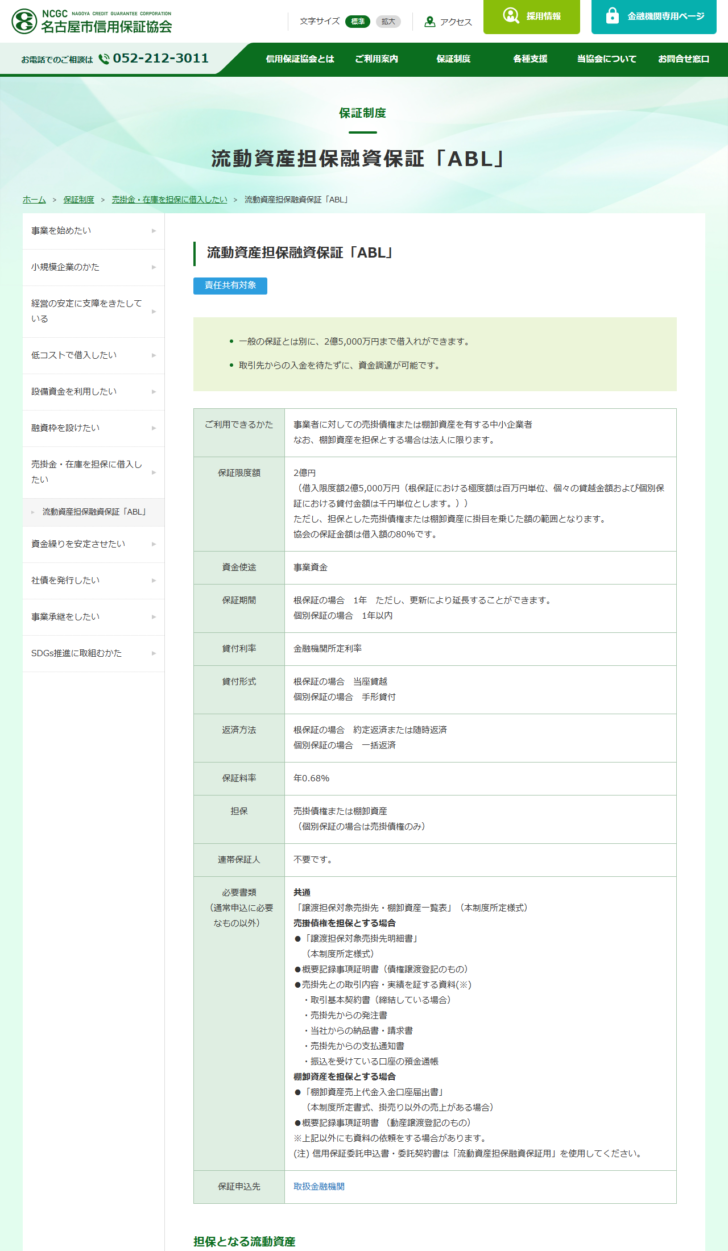The image size is (728, 1251).
Task: Open the ご利用案内 menu
Action: 376,59
